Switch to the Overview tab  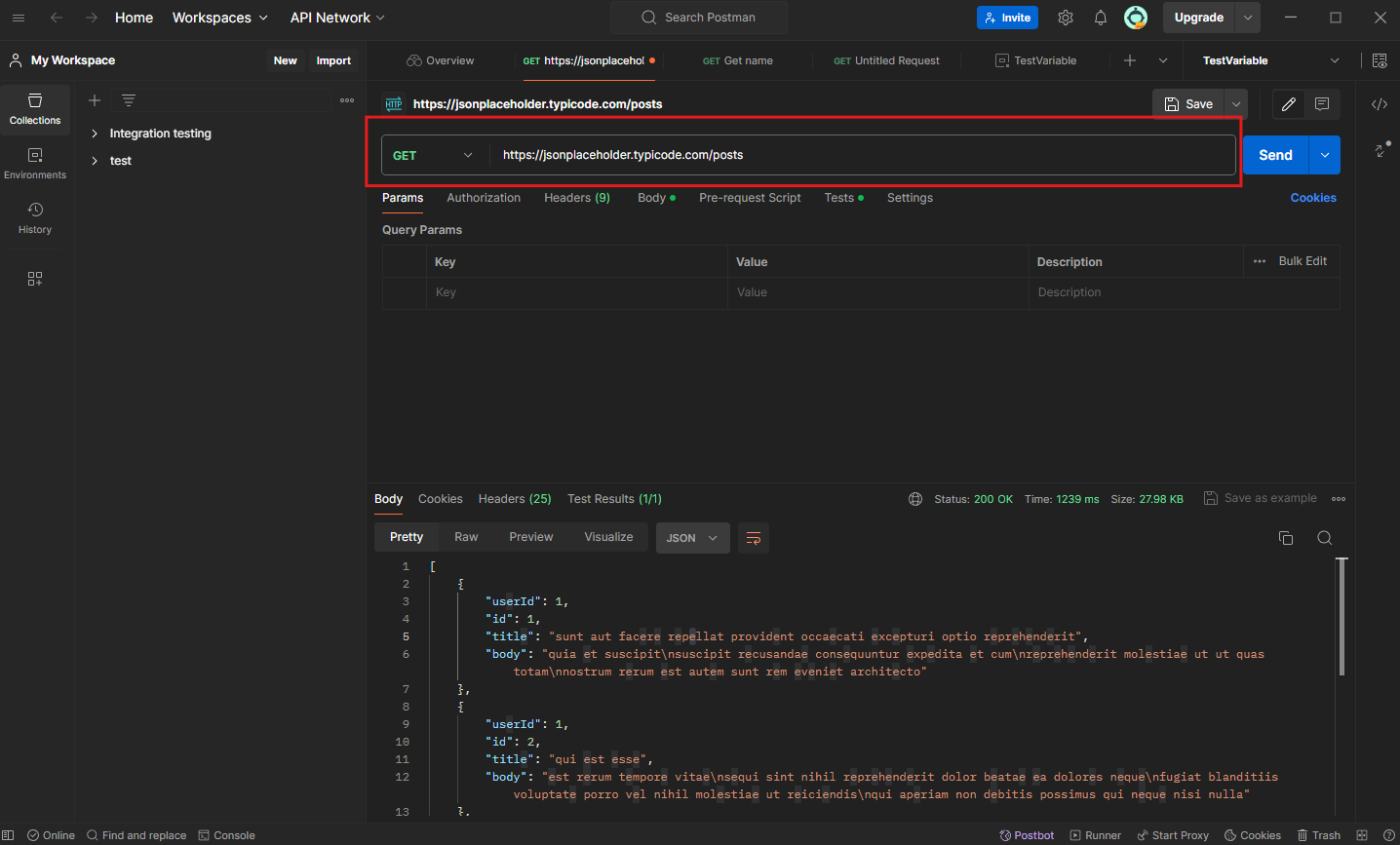click(x=441, y=60)
